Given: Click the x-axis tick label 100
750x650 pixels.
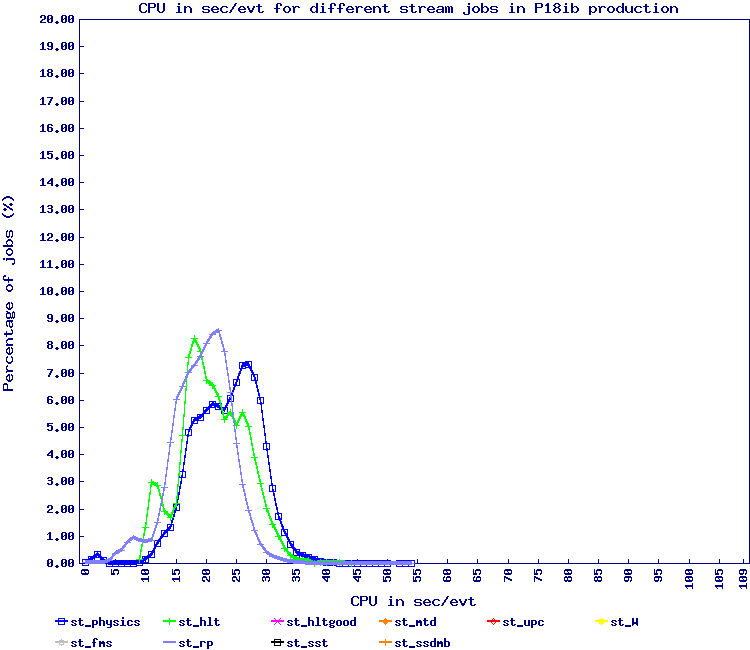Looking at the screenshot, I should 689,579.
